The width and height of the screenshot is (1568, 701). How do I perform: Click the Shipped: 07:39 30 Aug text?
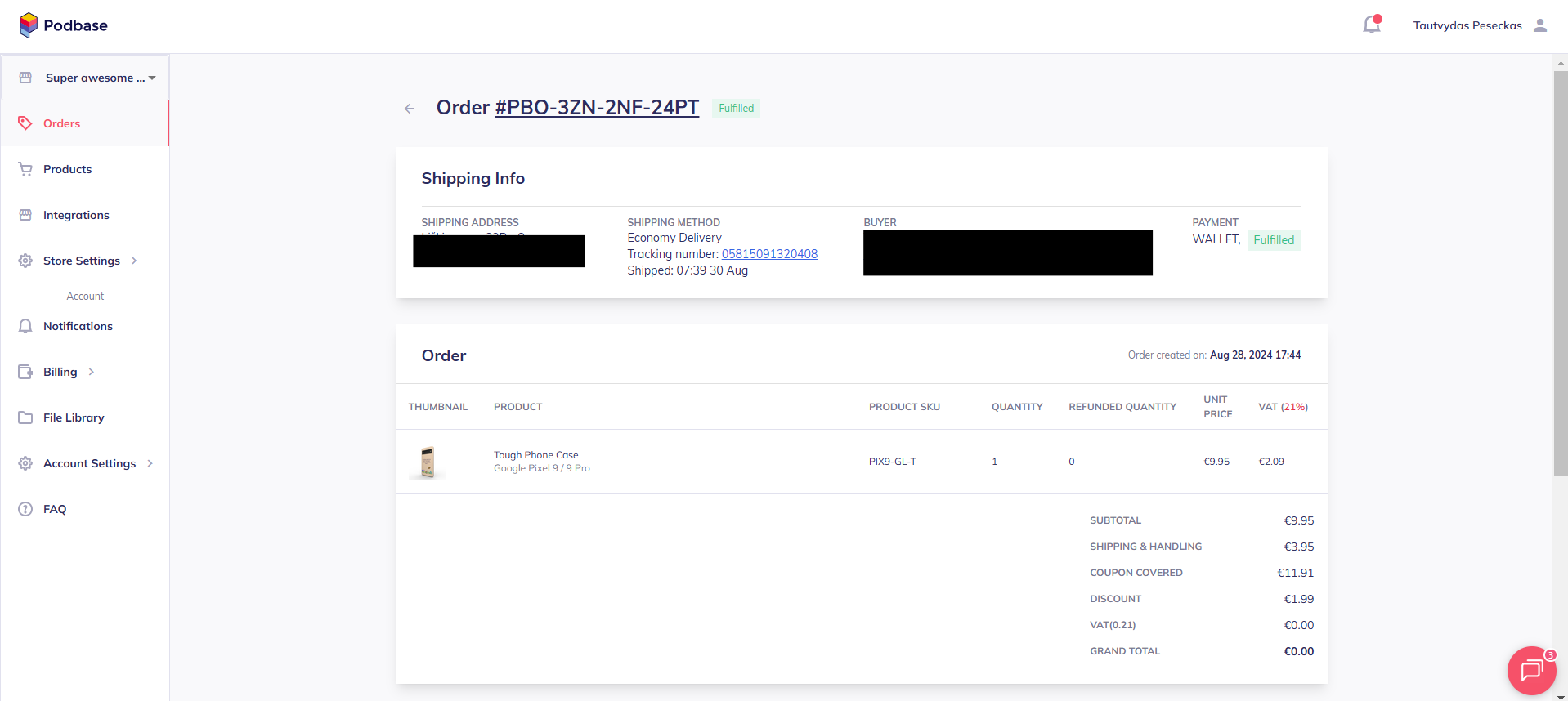tap(688, 270)
